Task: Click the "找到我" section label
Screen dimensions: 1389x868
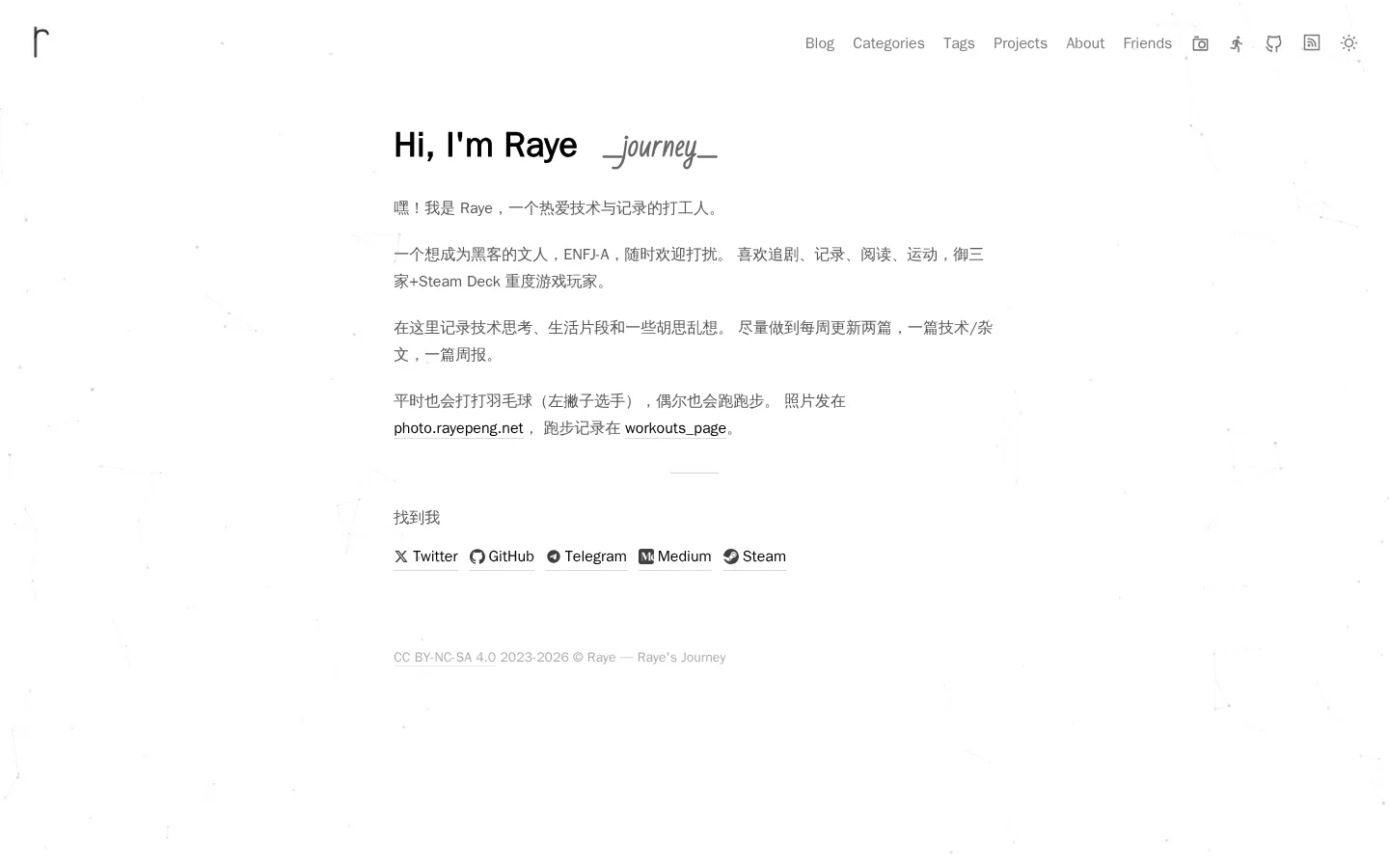Action: [417, 518]
